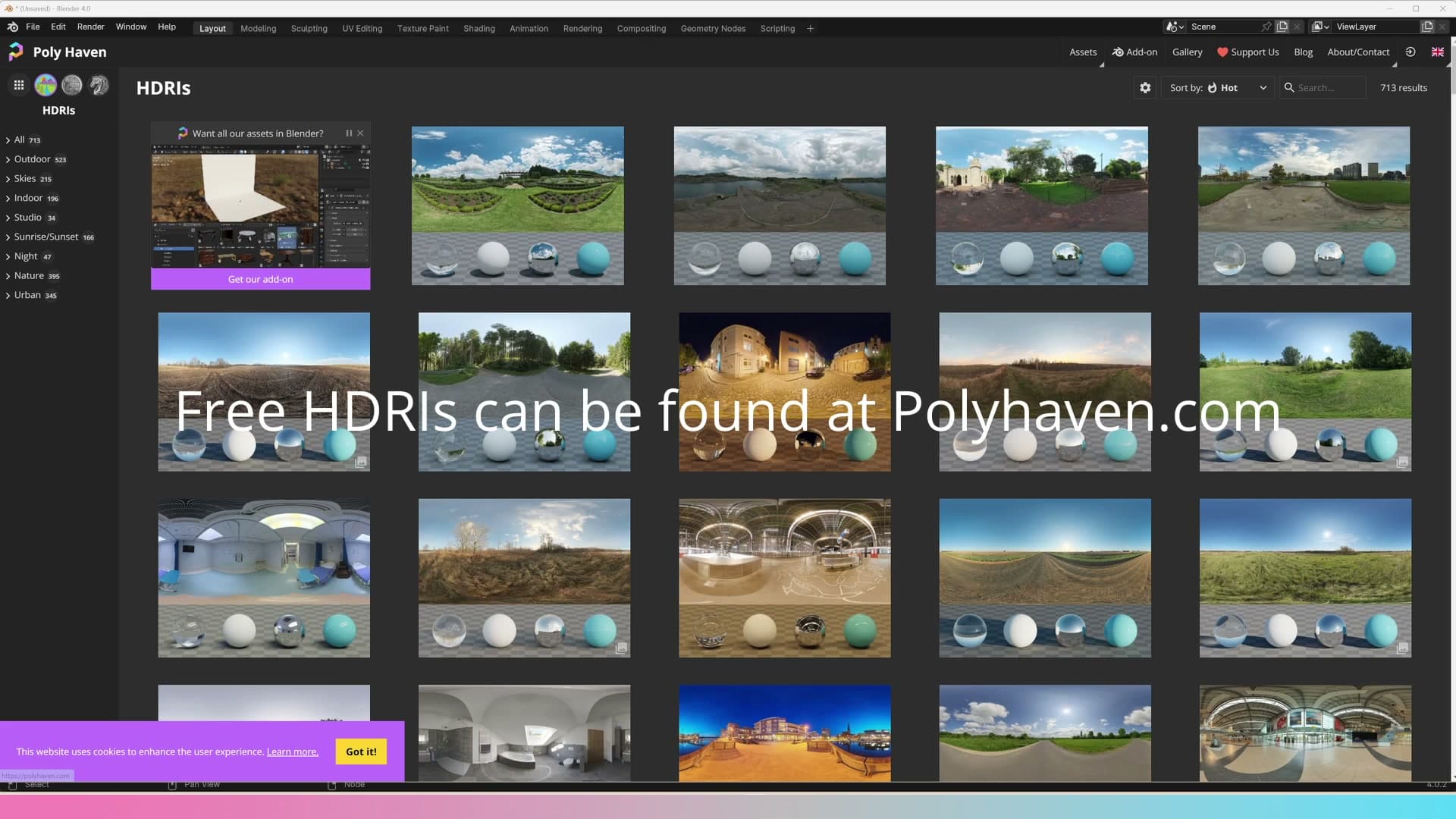Open the Learn more cookie link
1456x819 pixels.
point(293,752)
